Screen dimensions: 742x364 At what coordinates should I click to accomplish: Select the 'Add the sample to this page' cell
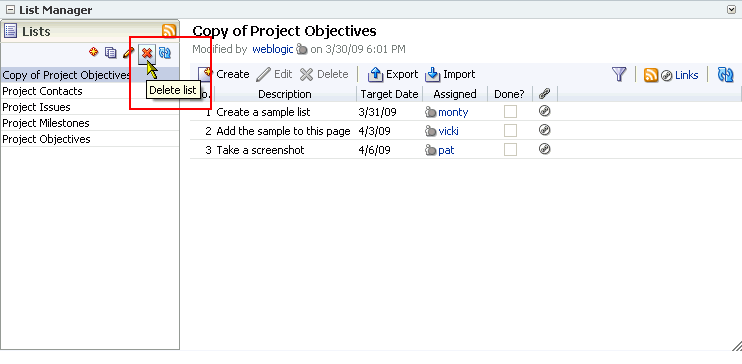[x=283, y=131]
